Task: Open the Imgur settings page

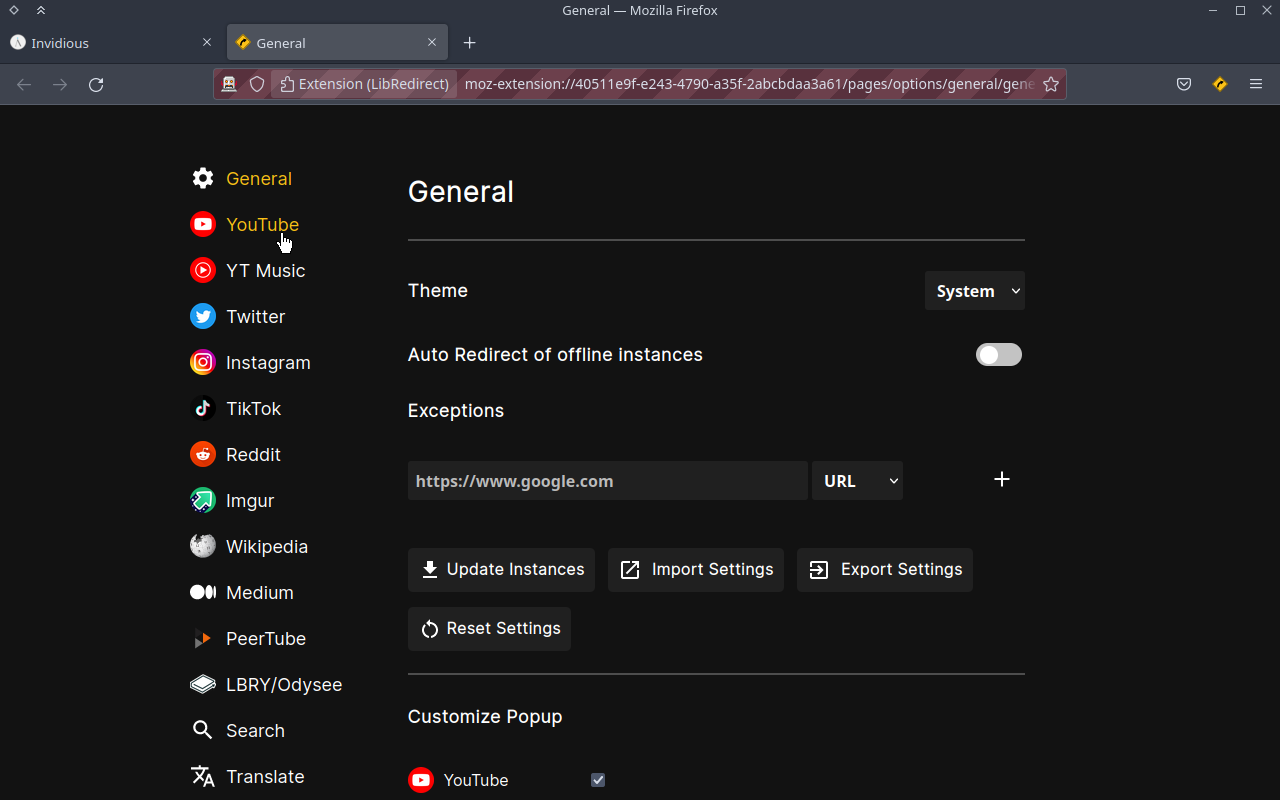Action: [250, 500]
